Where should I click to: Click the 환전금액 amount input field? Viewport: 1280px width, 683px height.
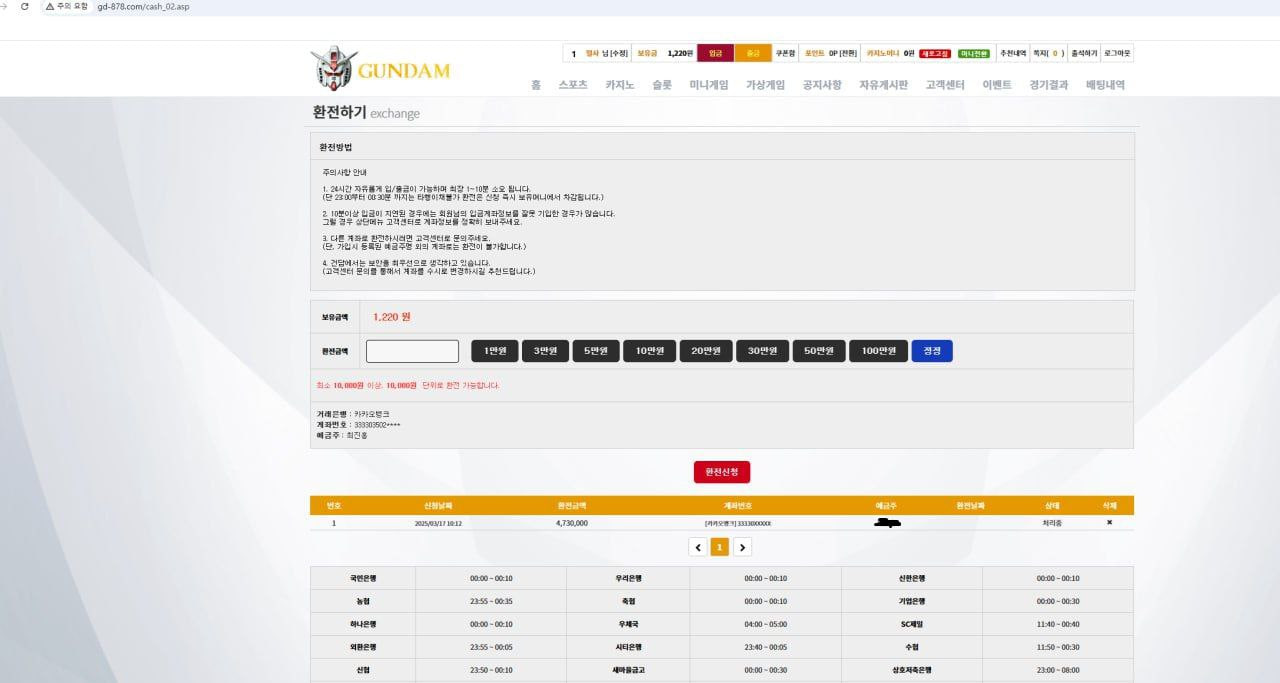point(412,351)
